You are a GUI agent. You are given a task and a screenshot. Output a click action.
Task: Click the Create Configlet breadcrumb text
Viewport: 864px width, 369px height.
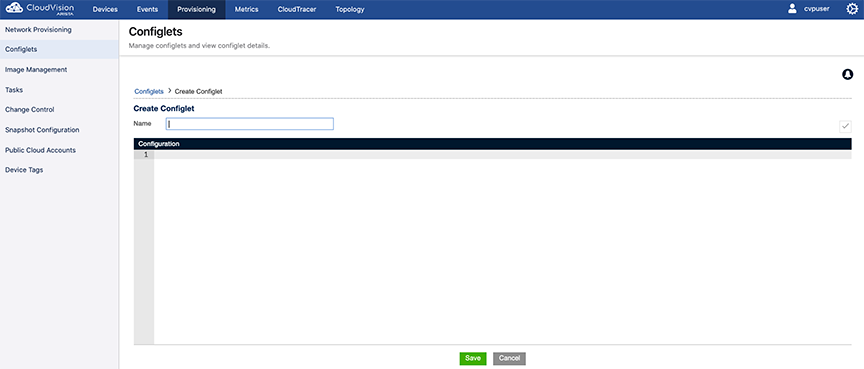pos(198,91)
